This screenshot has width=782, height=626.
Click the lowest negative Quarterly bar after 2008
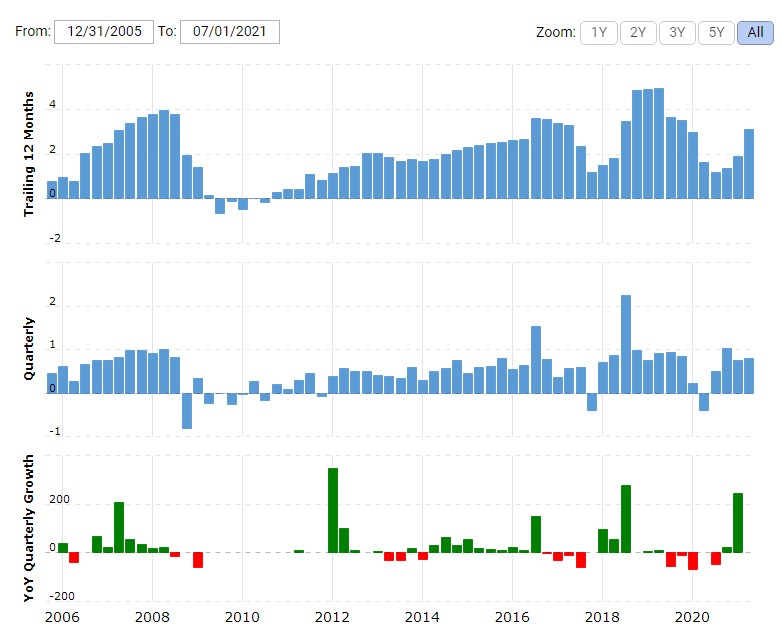click(187, 411)
